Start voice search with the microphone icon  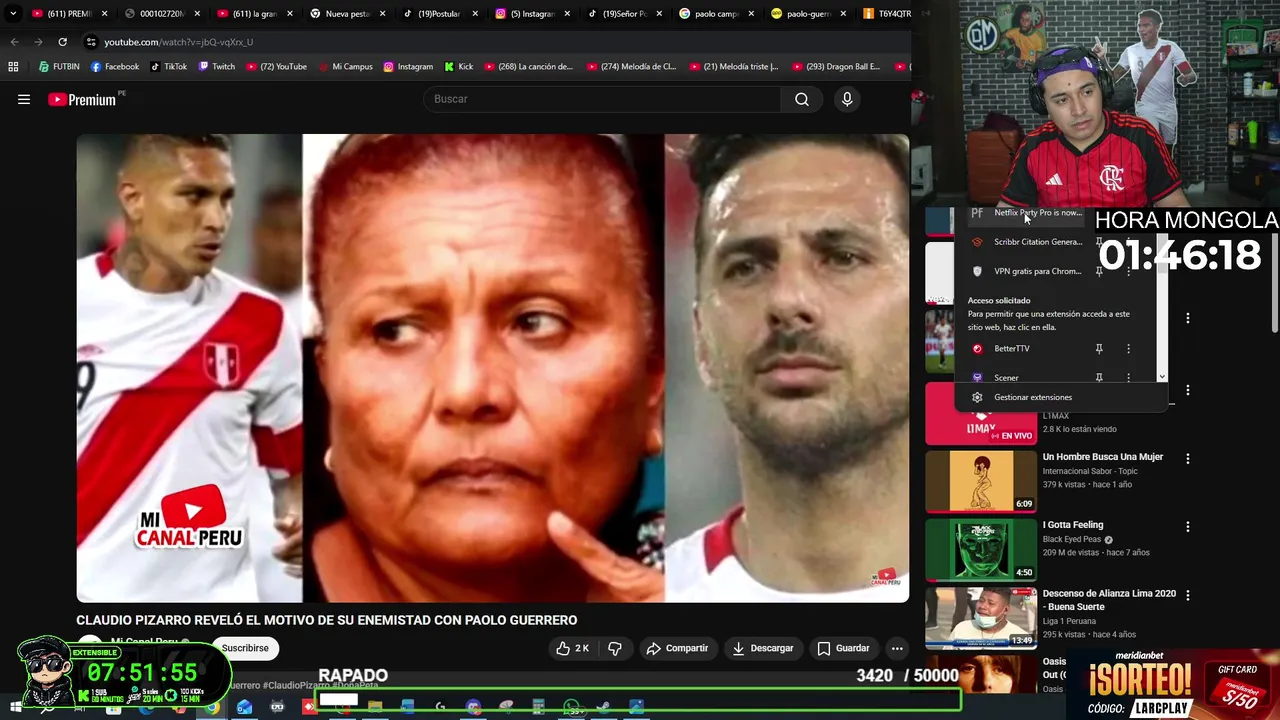coord(847,99)
